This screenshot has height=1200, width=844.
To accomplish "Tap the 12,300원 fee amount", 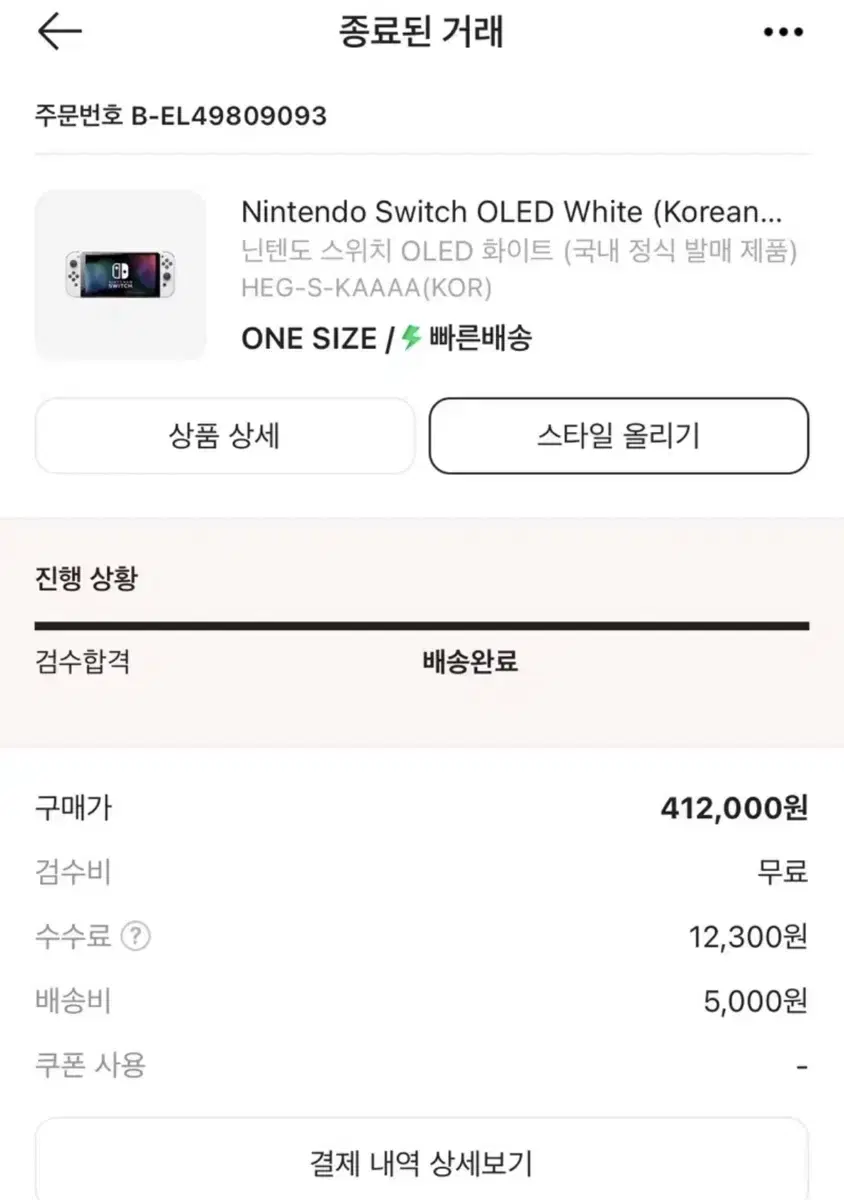I will (x=747, y=937).
